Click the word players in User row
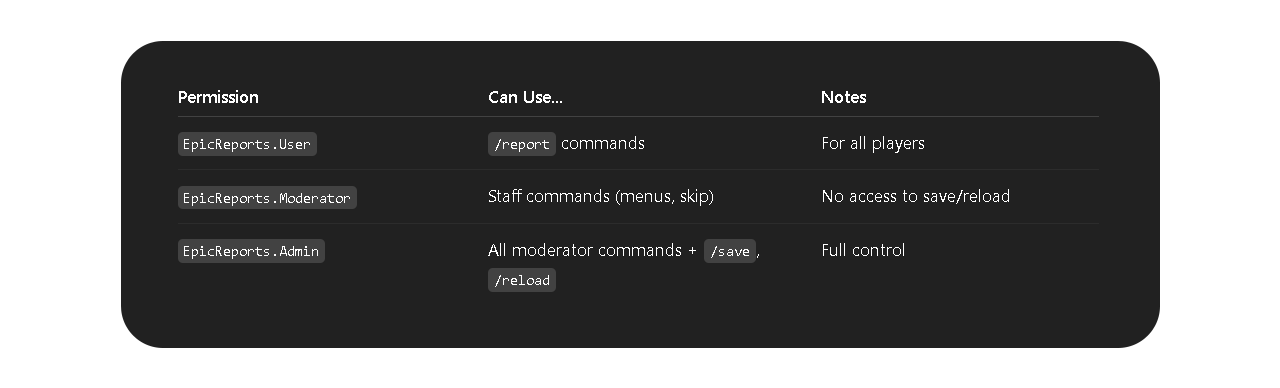Viewport: 1280px width, 388px height. pyautogui.click(x=898, y=143)
